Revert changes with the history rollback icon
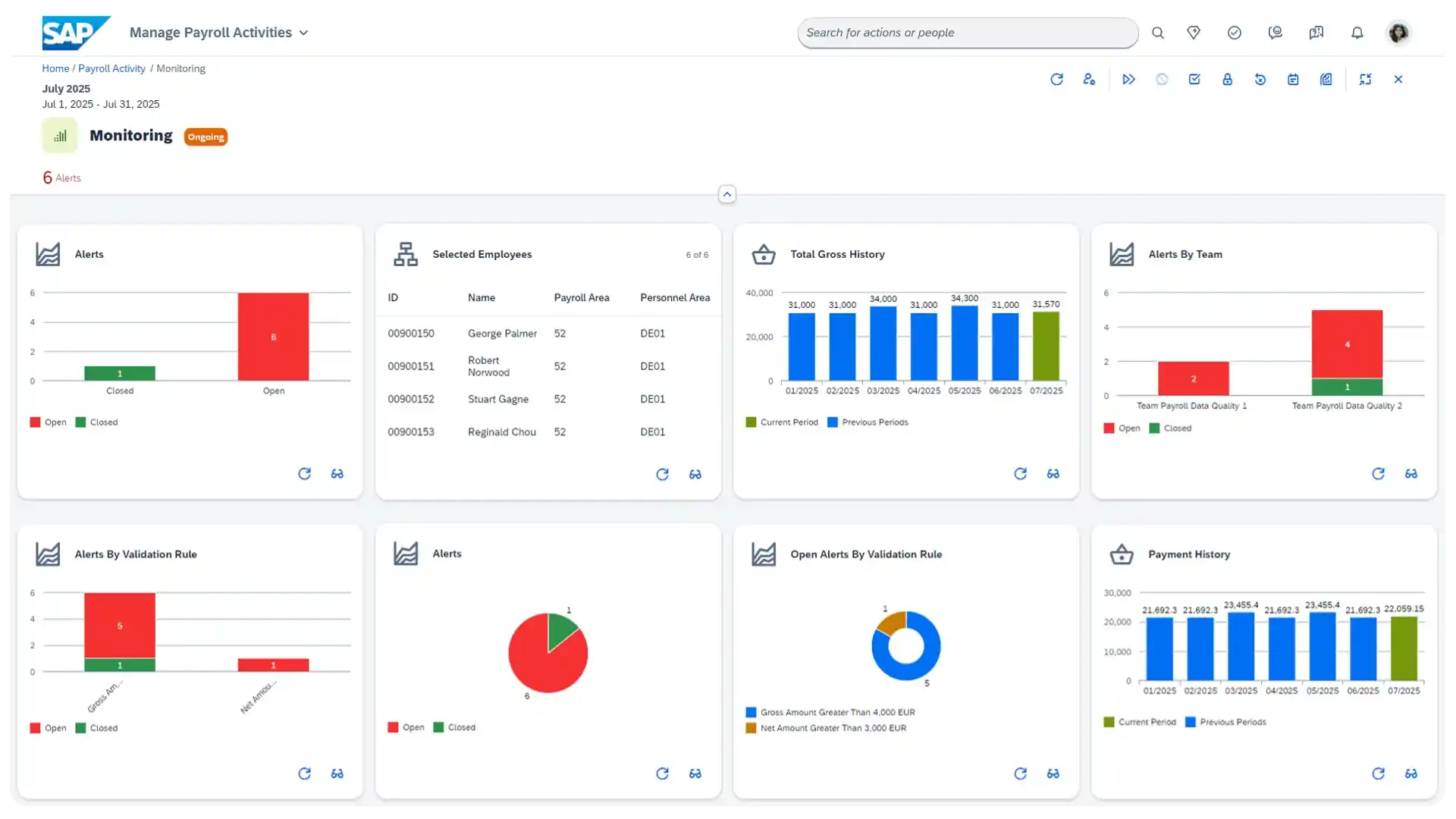 (1261, 79)
